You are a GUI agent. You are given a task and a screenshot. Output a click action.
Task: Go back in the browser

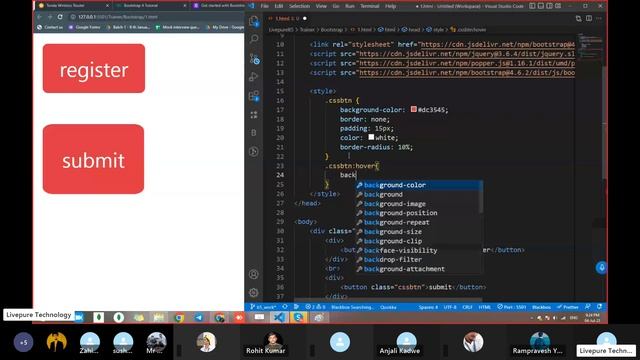pyautogui.click(x=40, y=17)
